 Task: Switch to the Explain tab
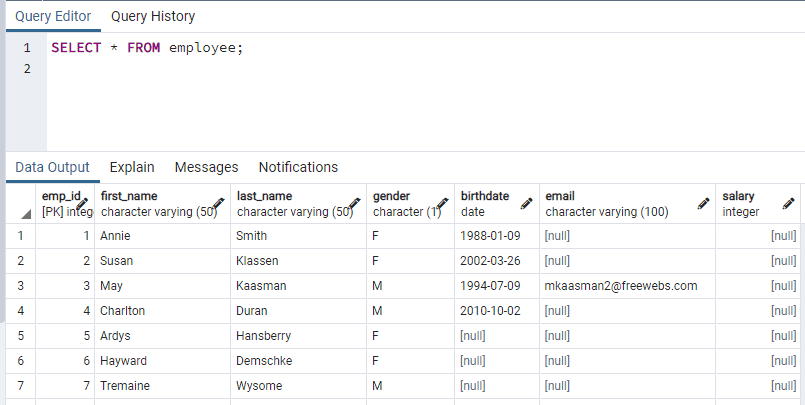[132, 167]
